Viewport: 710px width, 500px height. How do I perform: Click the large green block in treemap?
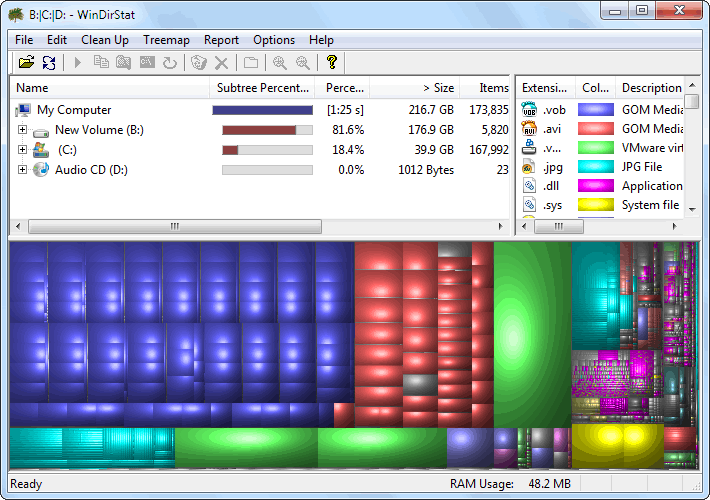(x=532, y=330)
